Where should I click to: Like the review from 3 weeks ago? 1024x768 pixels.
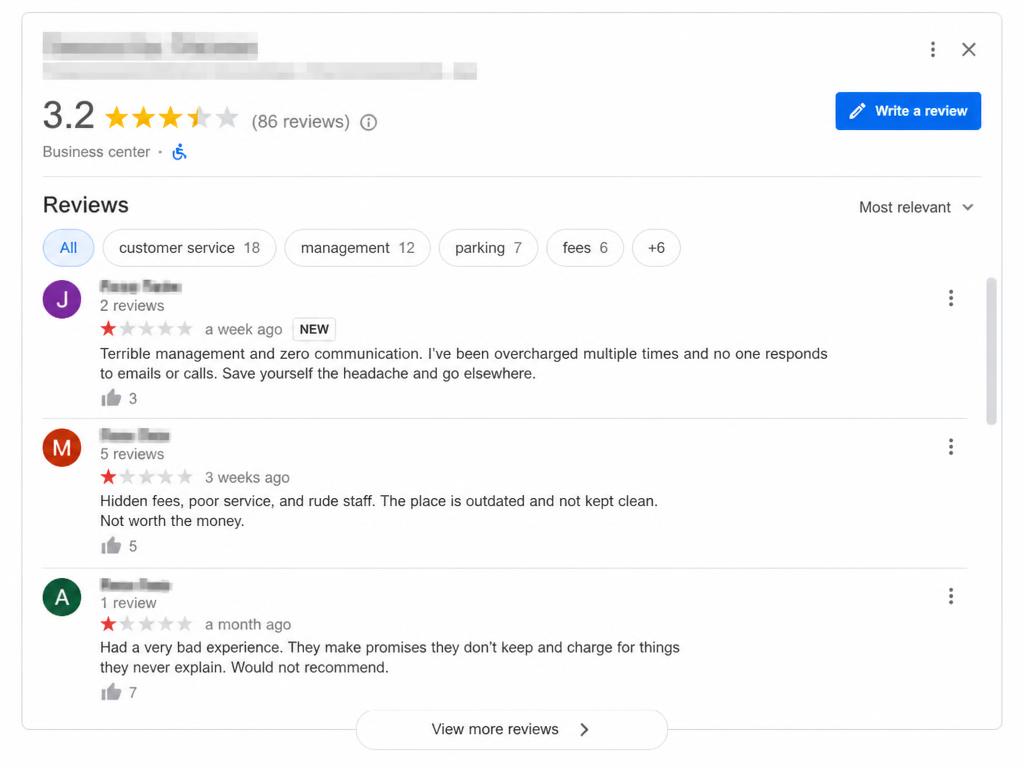[112, 545]
